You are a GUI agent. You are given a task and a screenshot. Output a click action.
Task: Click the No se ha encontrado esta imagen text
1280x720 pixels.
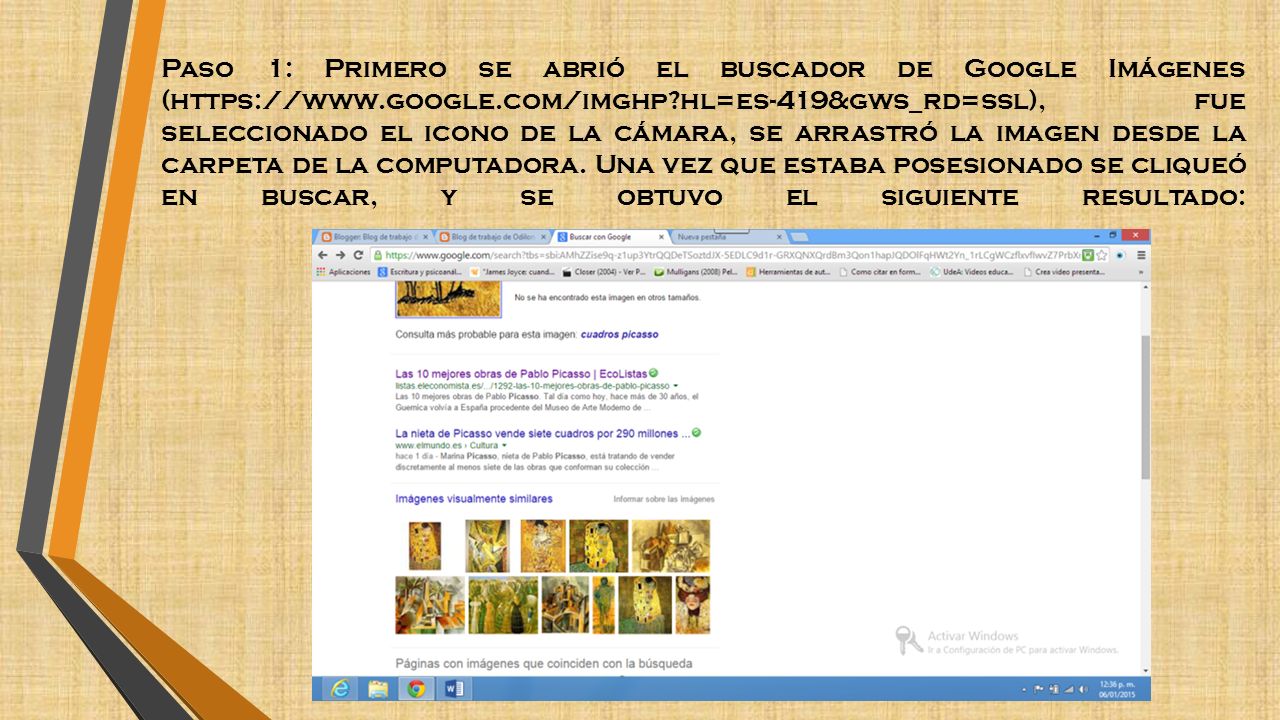(x=608, y=297)
